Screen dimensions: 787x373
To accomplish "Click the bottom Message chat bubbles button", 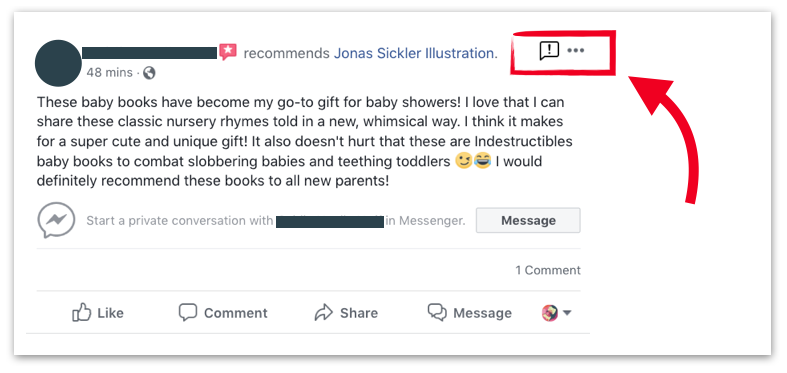I will point(470,313).
